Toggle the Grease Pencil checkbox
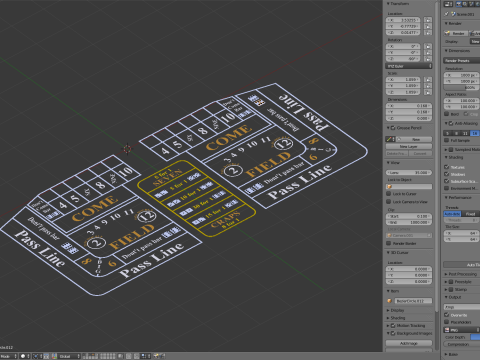This screenshot has width=480, height=360. [393, 128]
